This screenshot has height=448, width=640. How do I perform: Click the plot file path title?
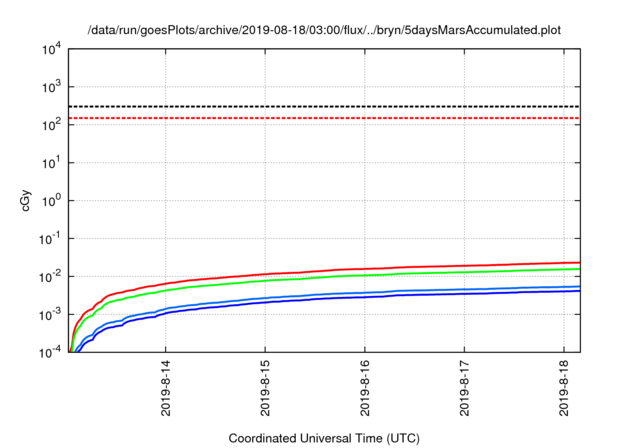(x=324, y=30)
